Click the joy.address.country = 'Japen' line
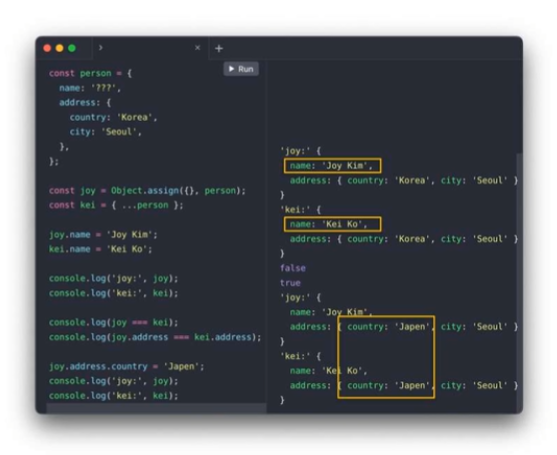The width and height of the screenshot is (557, 455). 126,367
